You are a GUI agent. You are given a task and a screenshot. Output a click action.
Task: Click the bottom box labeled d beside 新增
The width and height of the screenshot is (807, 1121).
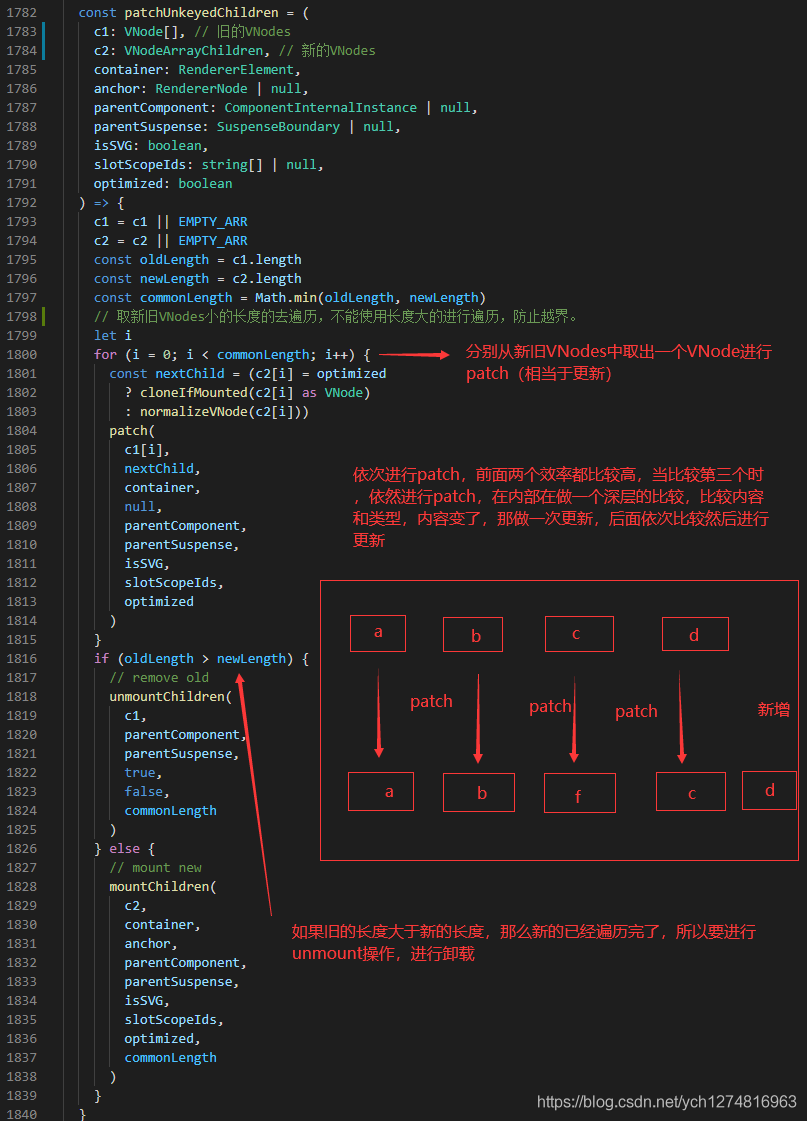769,790
